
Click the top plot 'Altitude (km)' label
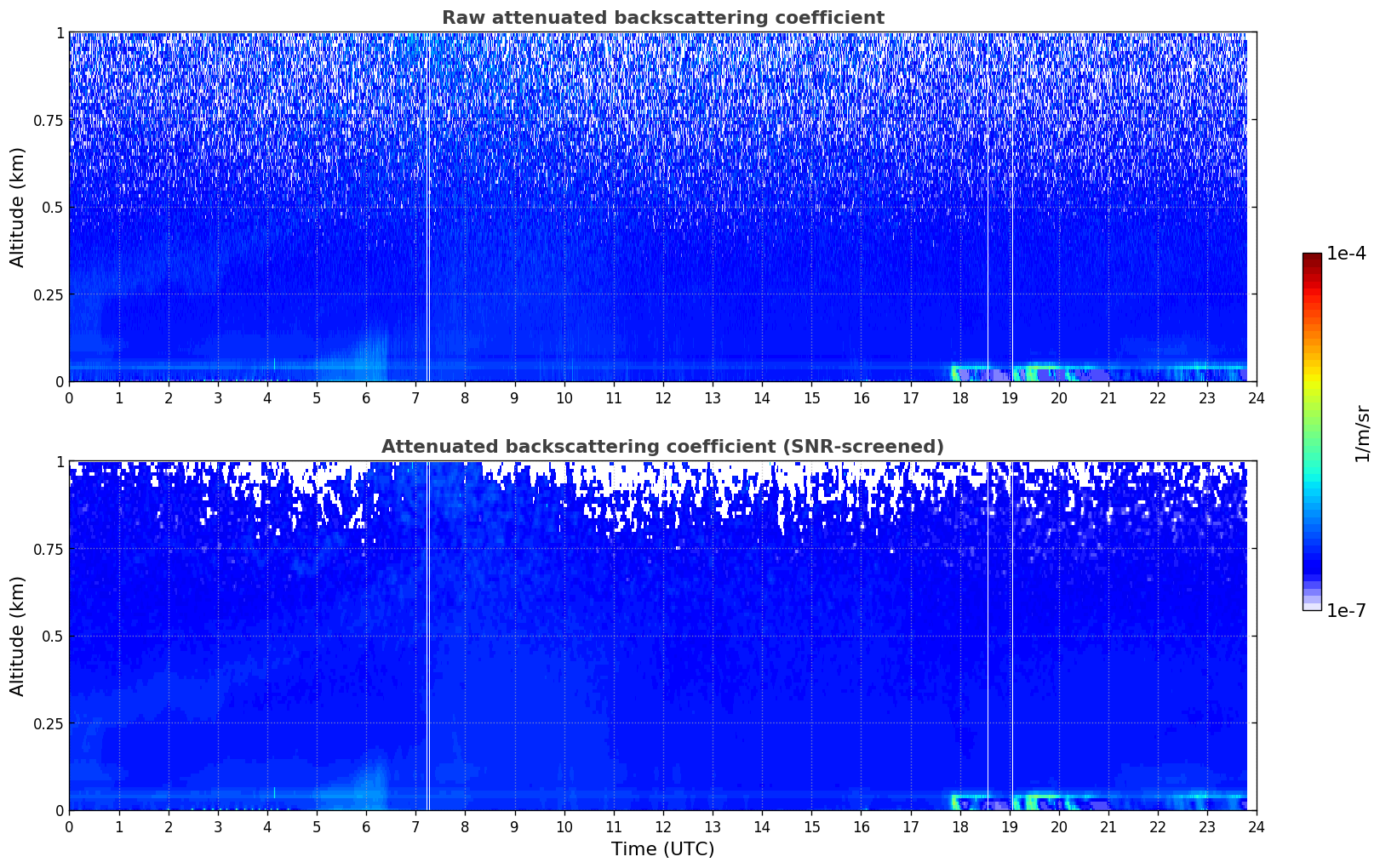pyautogui.click(x=18, y=207)
